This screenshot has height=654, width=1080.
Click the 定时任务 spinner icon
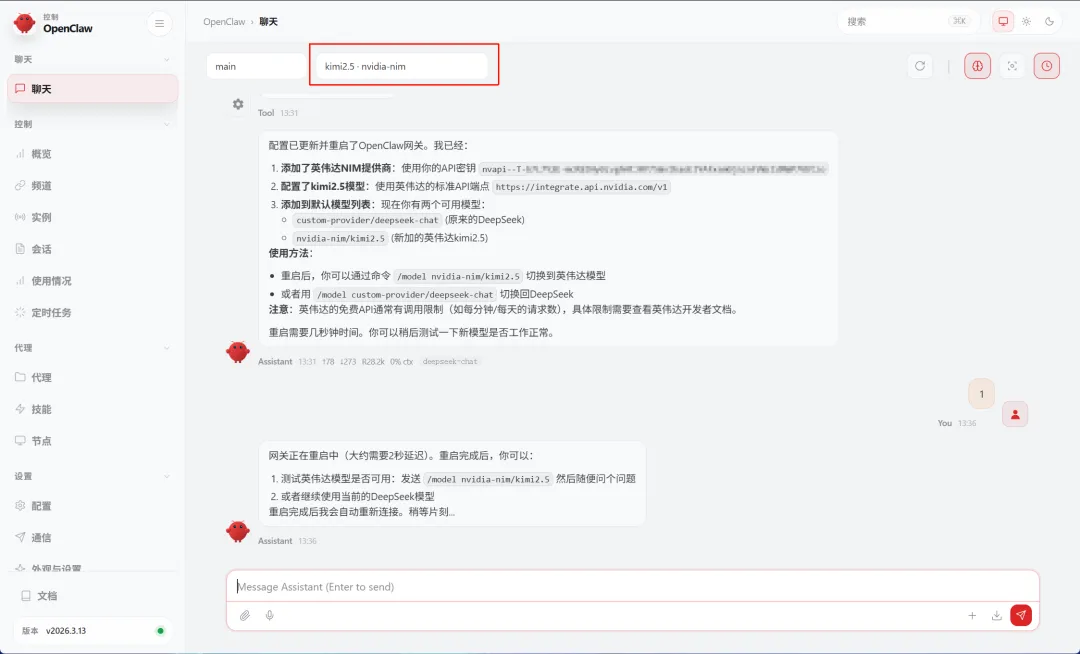coord(20,312)
